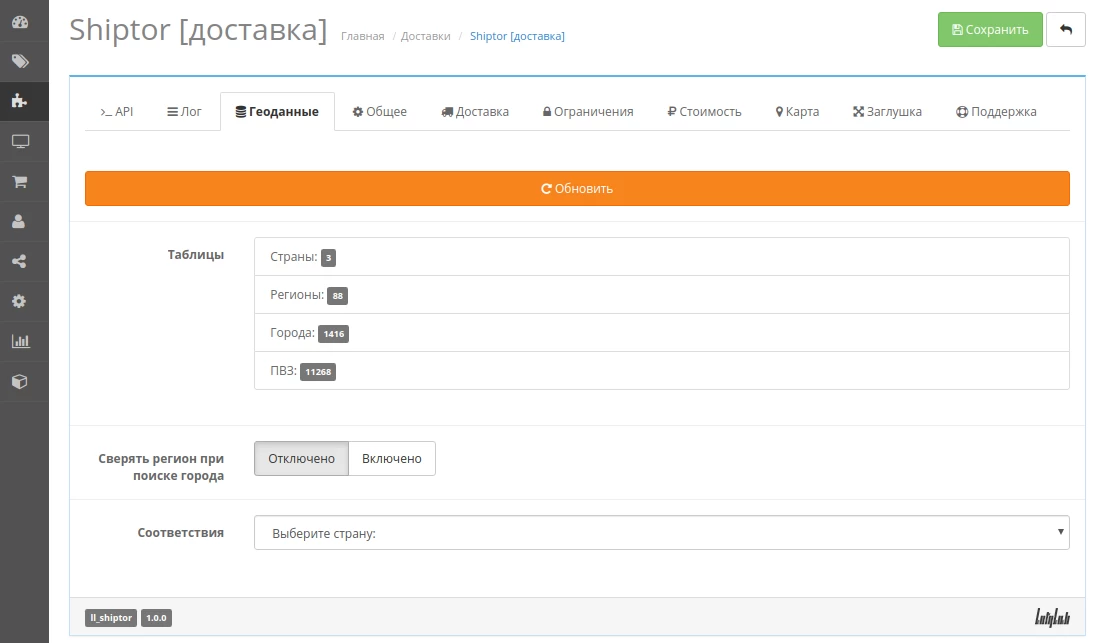Open the Заглушка tab
Viewport: 1093px width, 643px height.
tap(887, 112)
